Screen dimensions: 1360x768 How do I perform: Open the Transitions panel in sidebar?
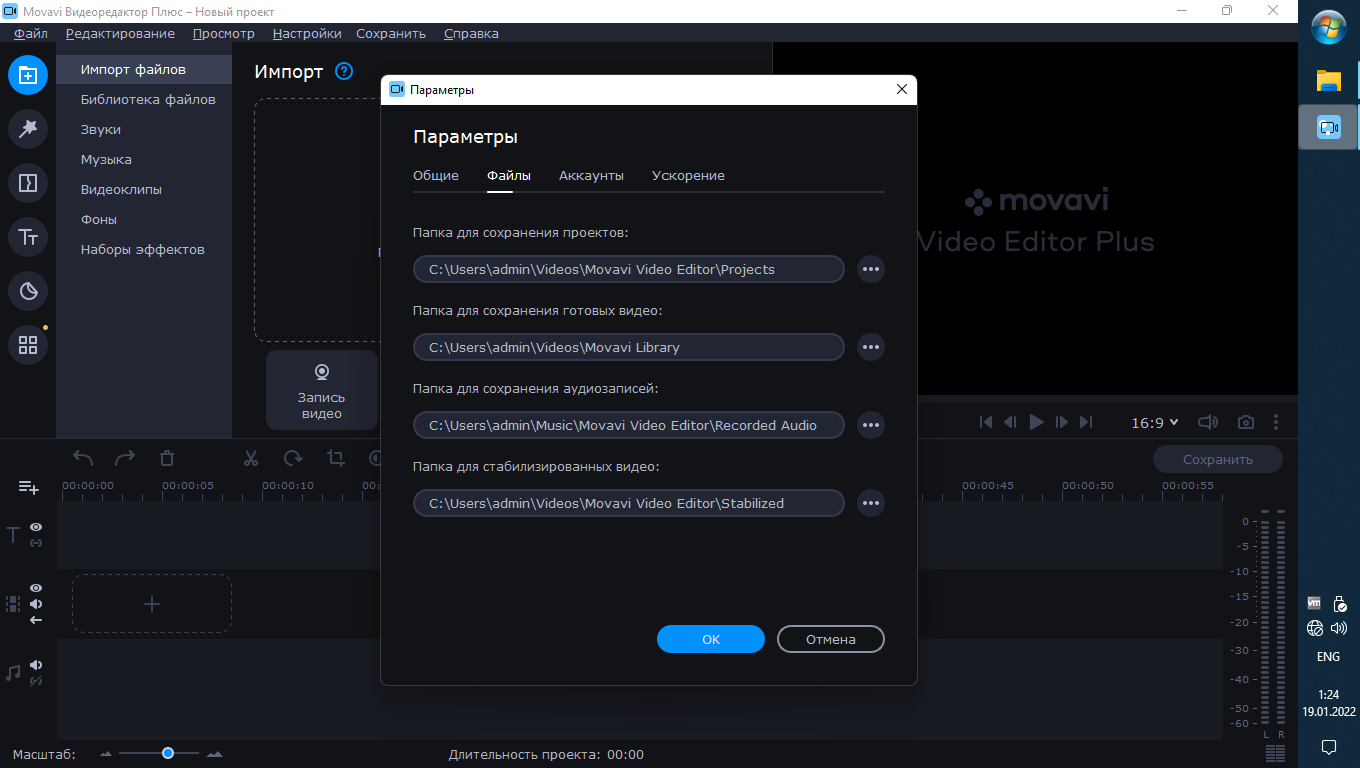point(28,183)
